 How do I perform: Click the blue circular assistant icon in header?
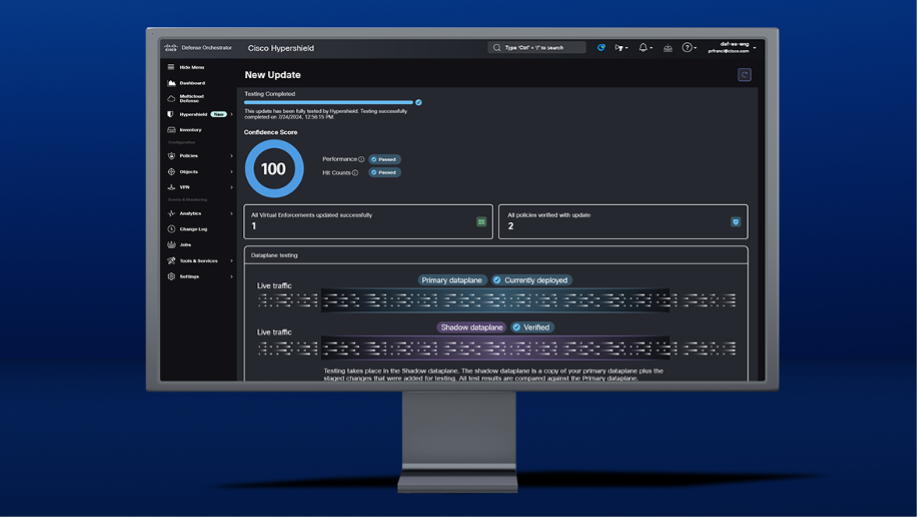click(601, 48)
